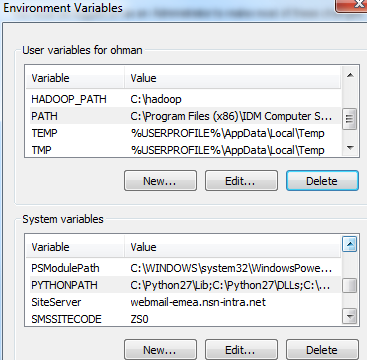The height and width of the screenshot is (360, 367).
Task: Click Delete under System variables
Action: pos(322,350)
